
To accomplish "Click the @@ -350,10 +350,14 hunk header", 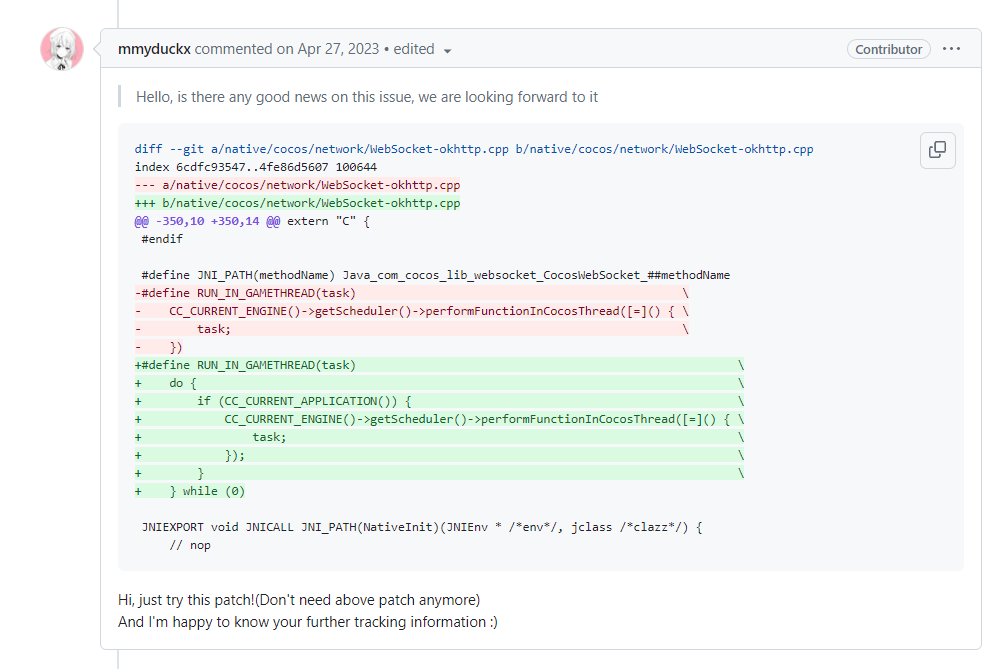I will tap(252, 221).
